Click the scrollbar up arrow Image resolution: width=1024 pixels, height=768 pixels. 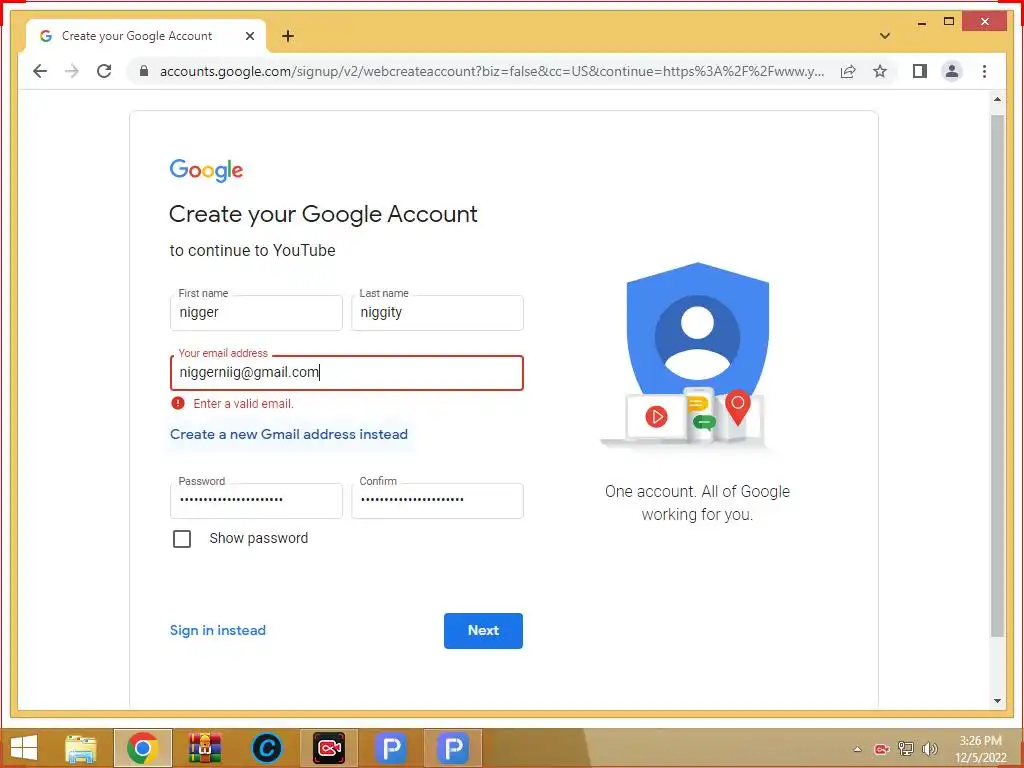click(x=997, y=100)
